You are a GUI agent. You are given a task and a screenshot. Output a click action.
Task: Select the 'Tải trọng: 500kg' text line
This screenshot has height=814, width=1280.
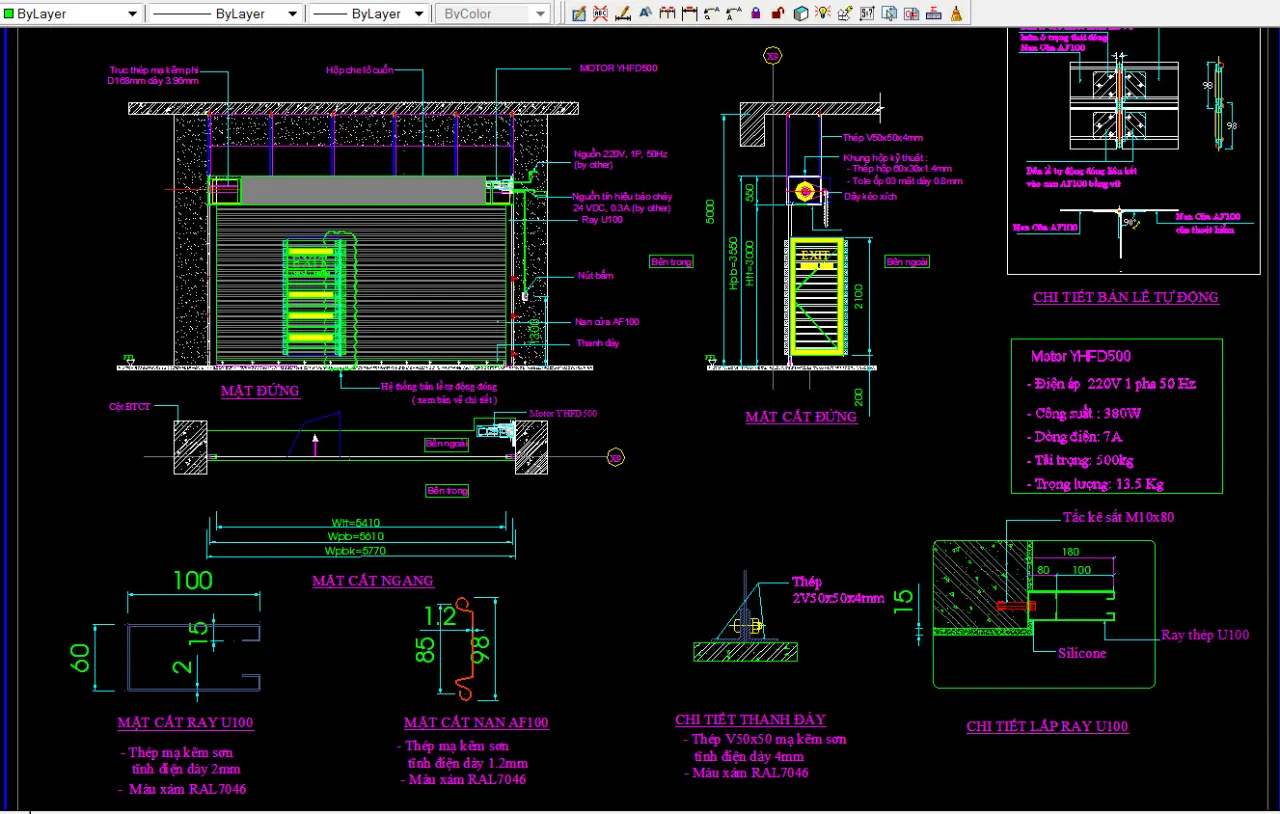click(1082, 461)
